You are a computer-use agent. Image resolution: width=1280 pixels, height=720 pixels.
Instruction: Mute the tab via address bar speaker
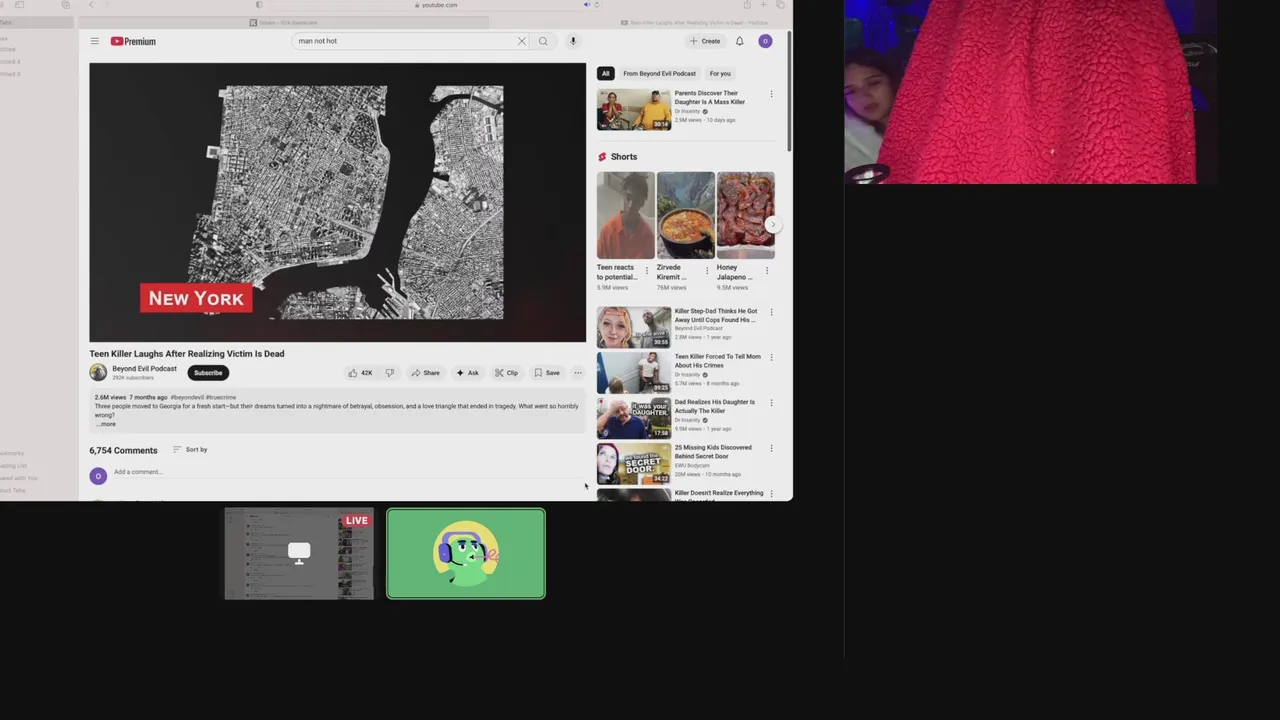[586, 5]
